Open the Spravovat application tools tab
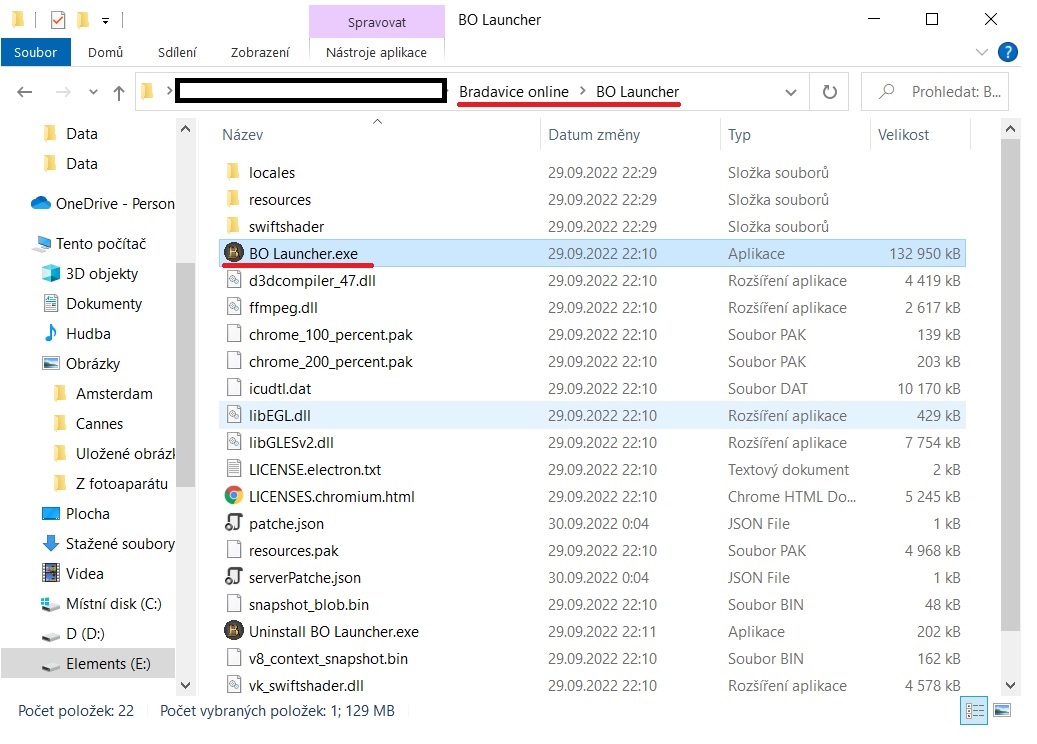Screen dimensions: 1037x744 (376, 20)
